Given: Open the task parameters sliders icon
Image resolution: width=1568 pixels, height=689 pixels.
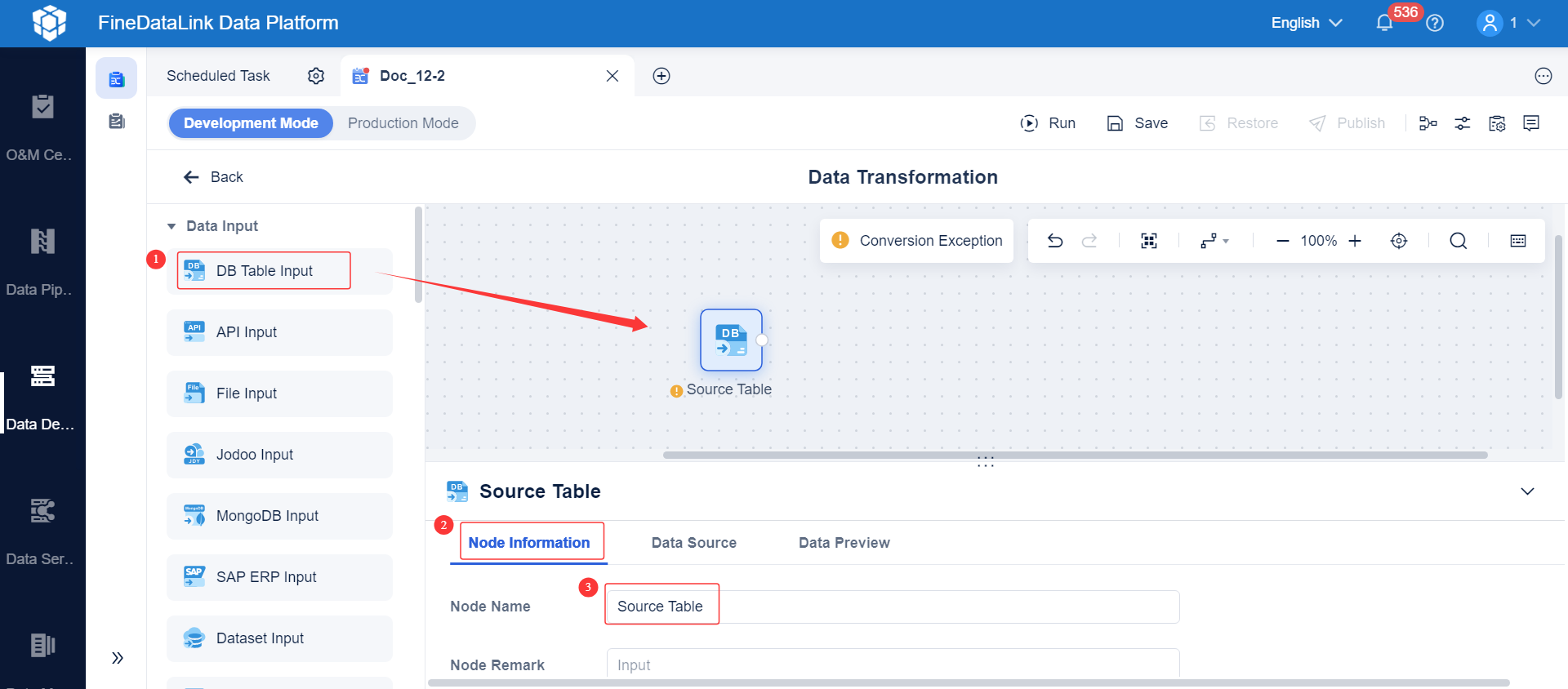Looking at the screenshot, I should tap(1463, 123).
